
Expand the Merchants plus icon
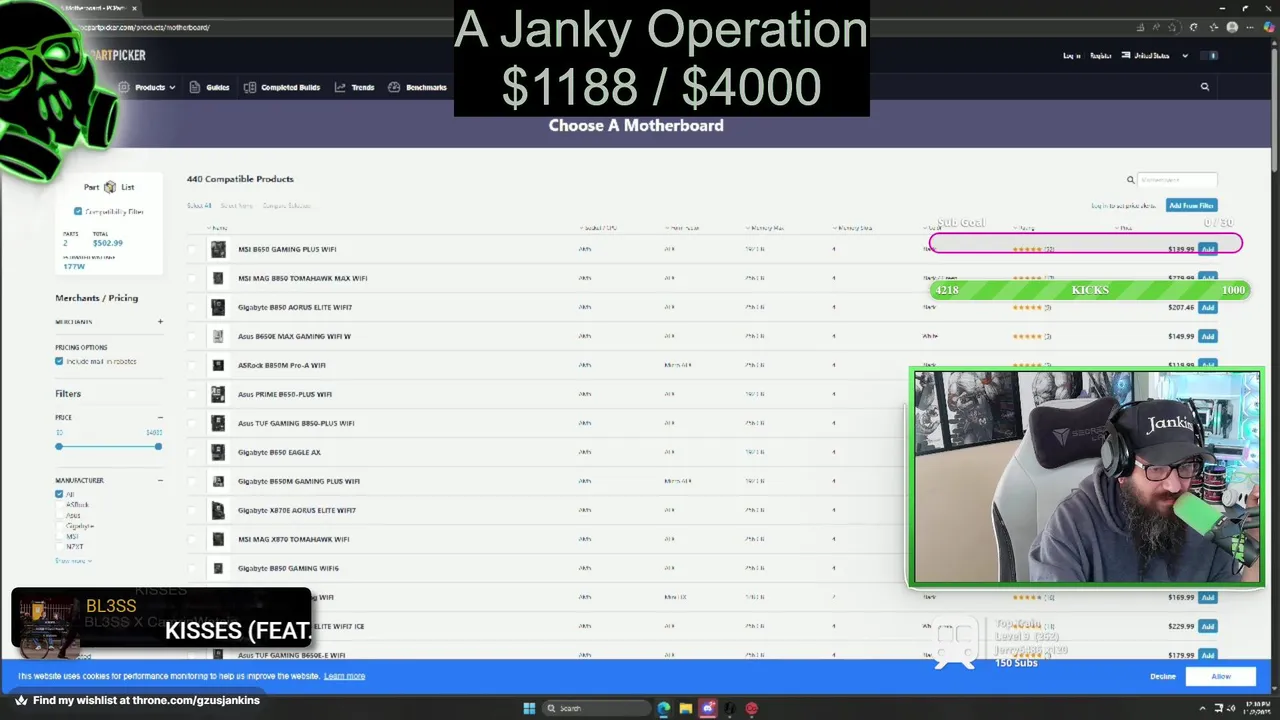tap(160, 322)
